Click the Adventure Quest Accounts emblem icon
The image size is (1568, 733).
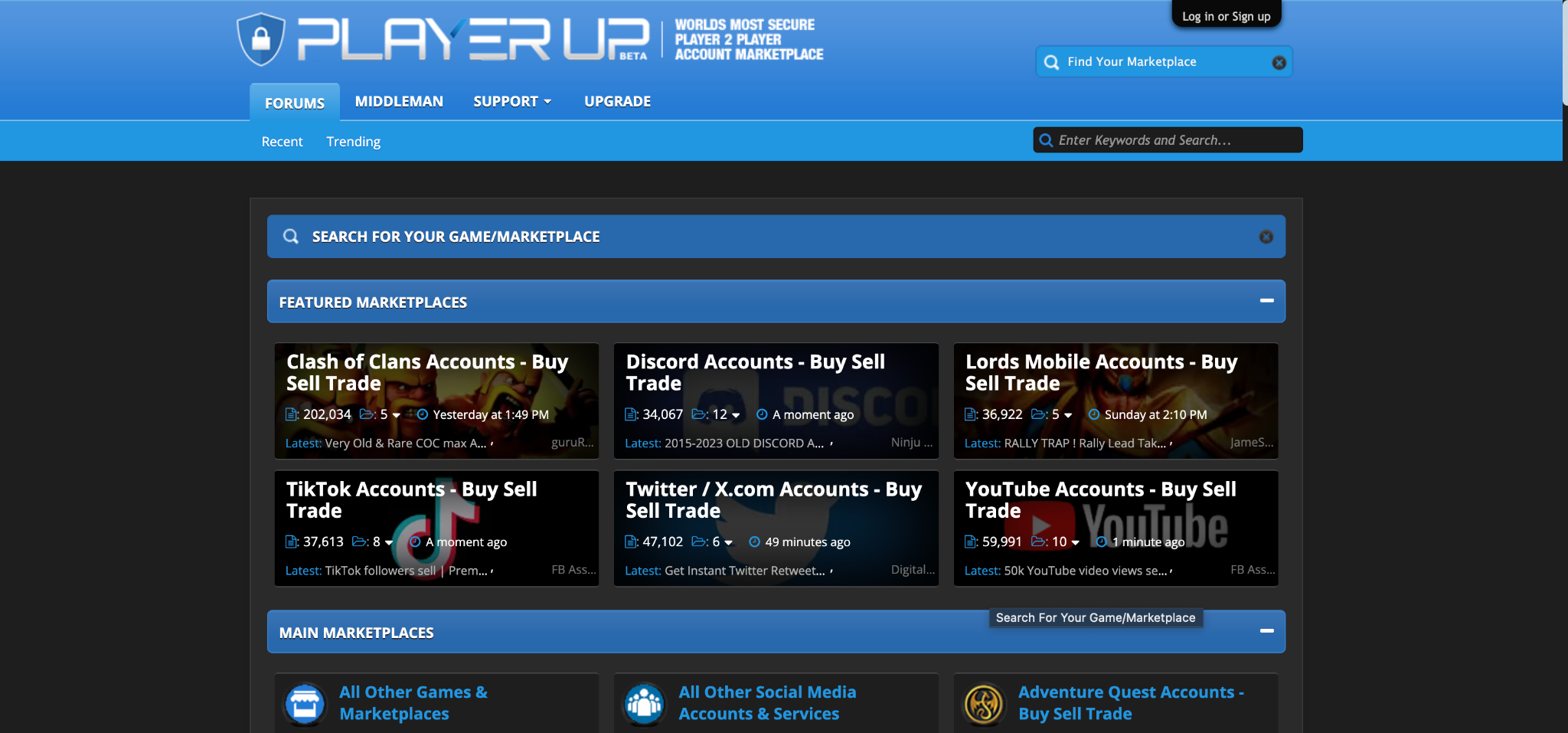[x=984, y=703]
